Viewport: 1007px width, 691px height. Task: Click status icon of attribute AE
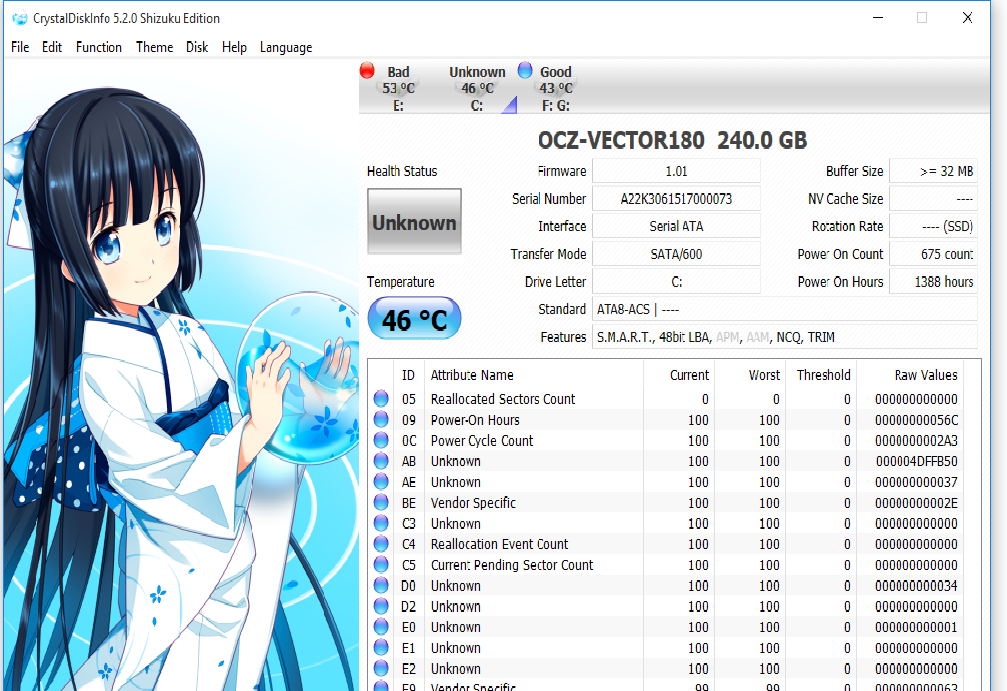(381, 482)
